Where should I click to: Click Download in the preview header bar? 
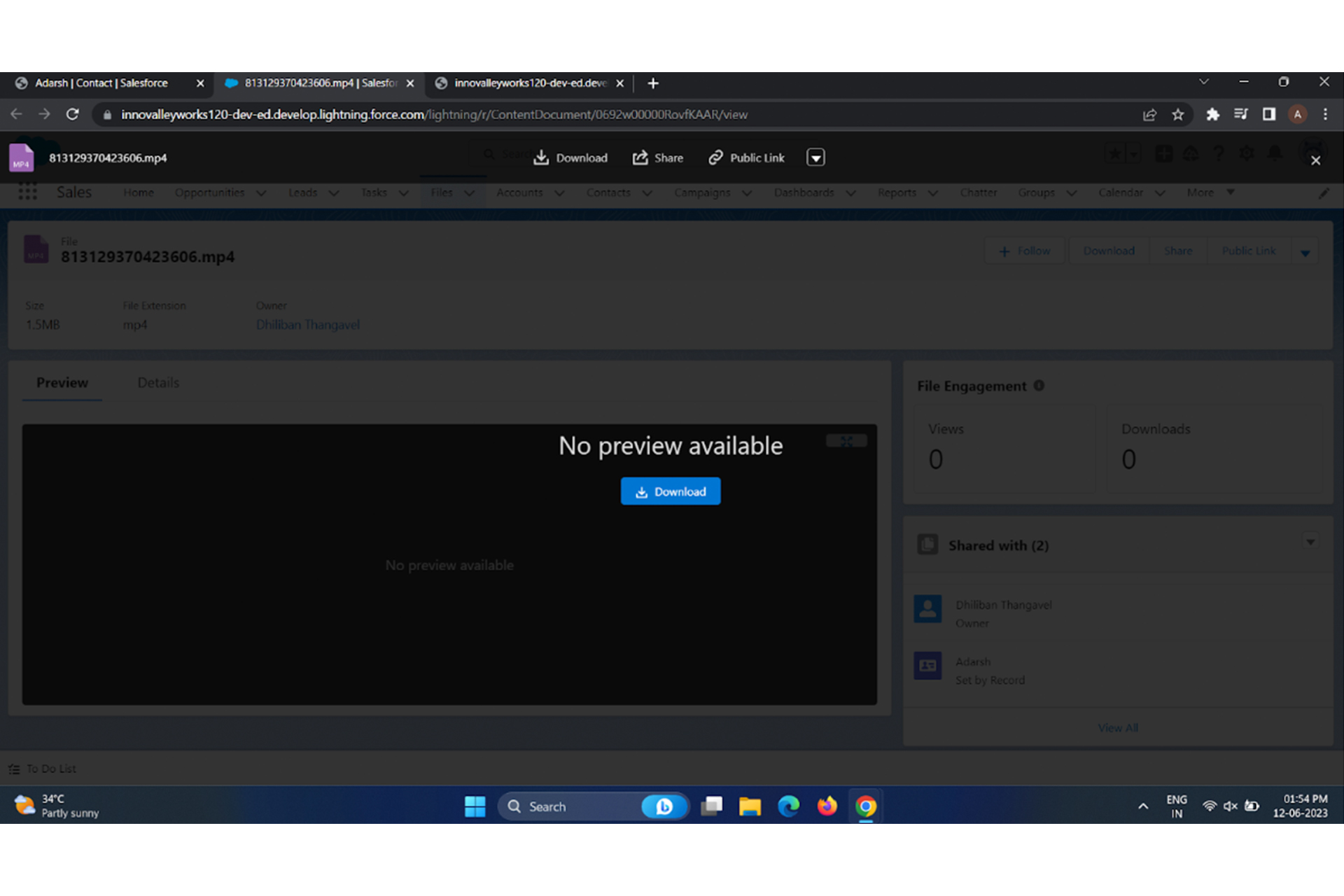pos(570,157)
